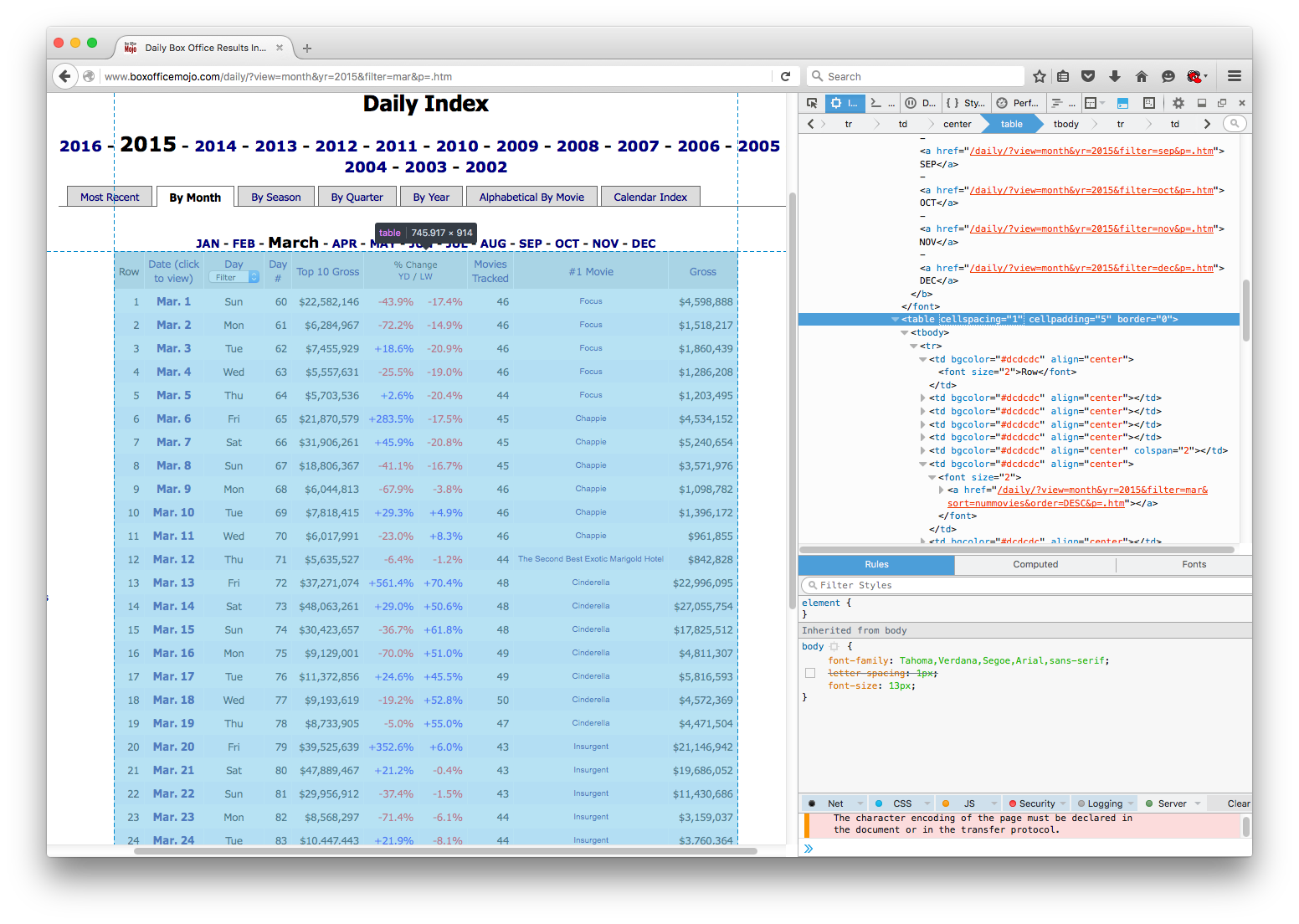The image size is (1299, 924).
Task: Click the site identity globe icon
Action: [x=89, y=76]
